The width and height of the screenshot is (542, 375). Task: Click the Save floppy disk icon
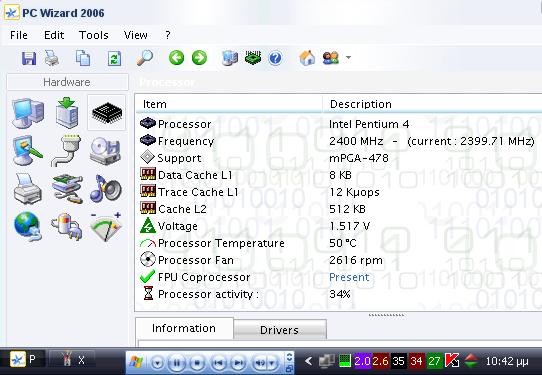pos(29,58)
